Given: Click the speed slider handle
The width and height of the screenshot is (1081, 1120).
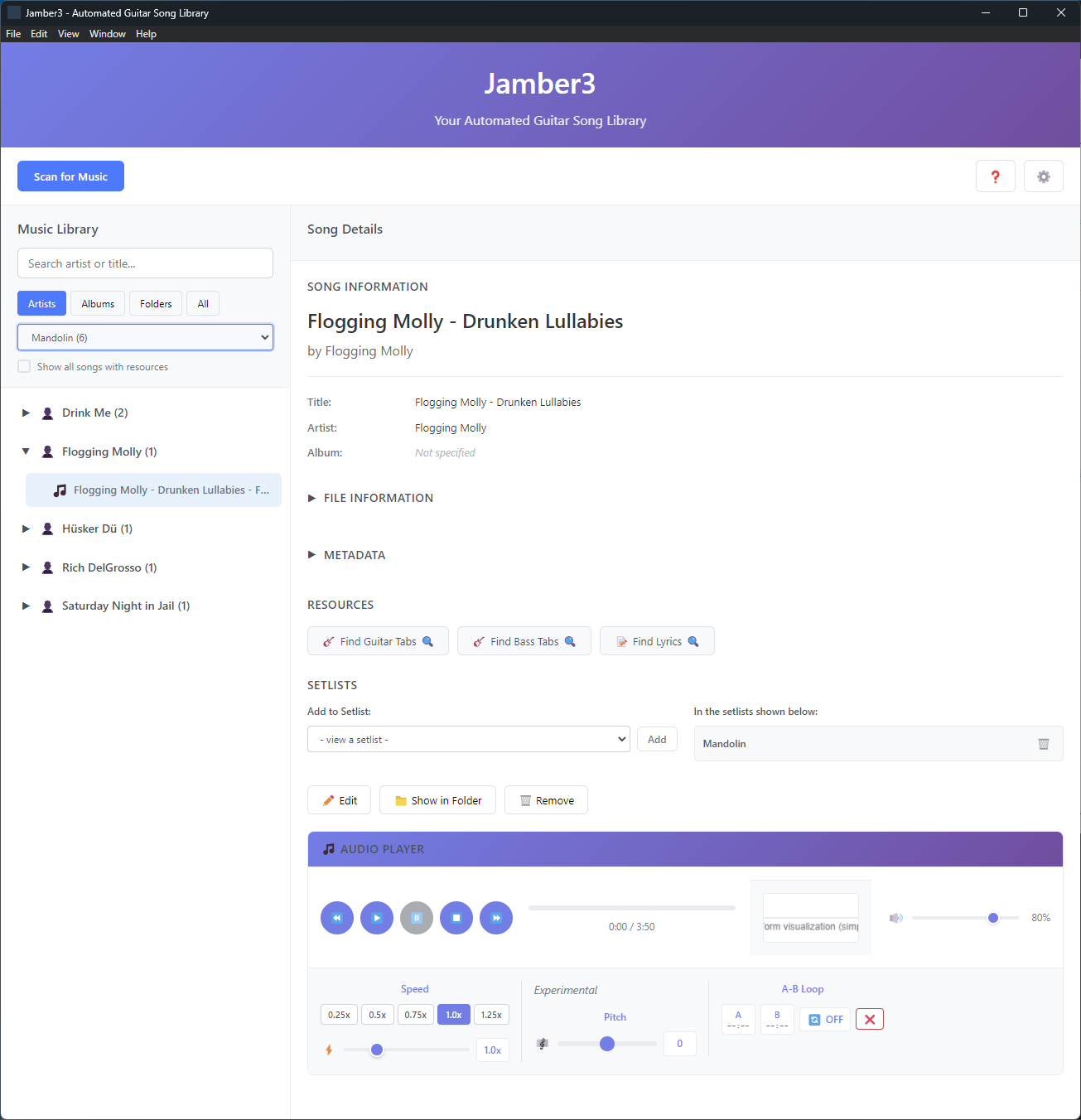Looking at the screenshot, I should click(377, 1050).
